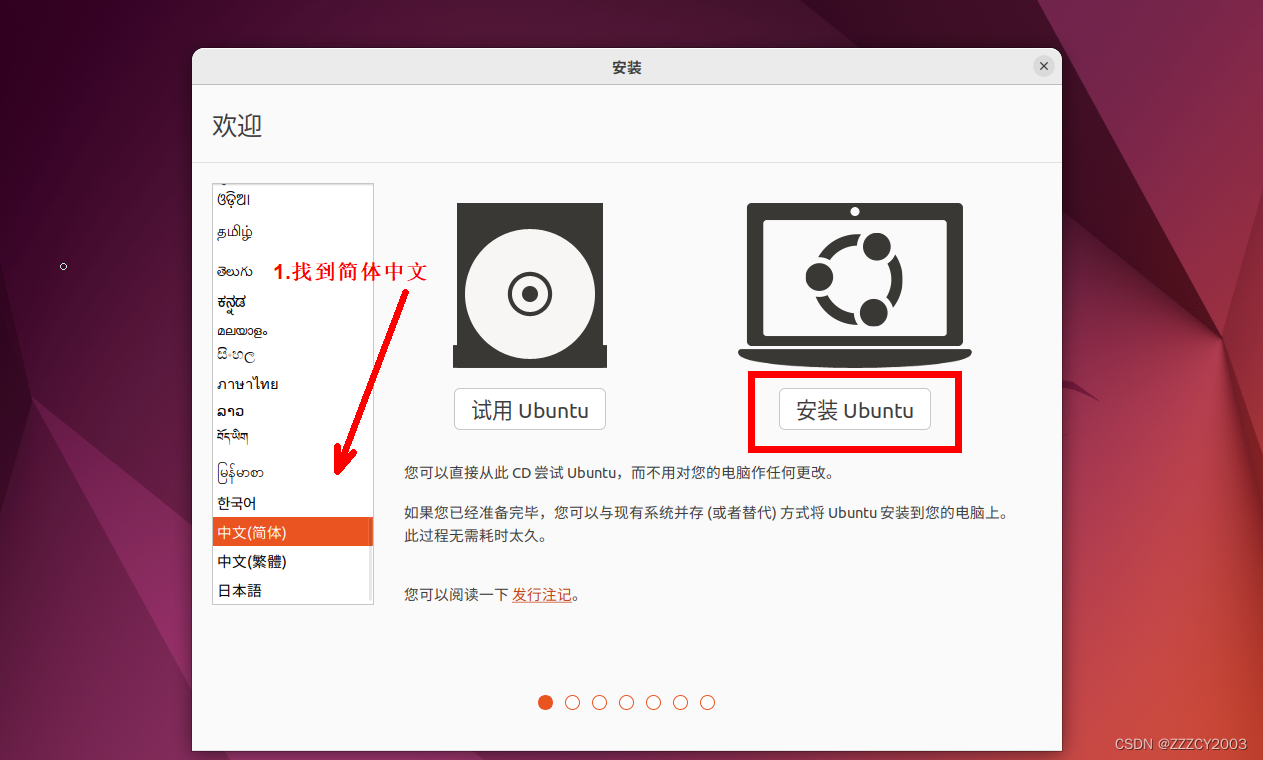Viewport: 1263px width, 760px height.
Task: Select 中文(繁體) in the language list
Action: [252, 561]
